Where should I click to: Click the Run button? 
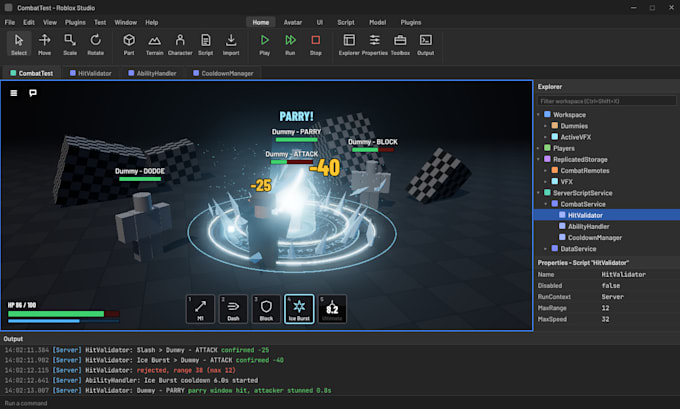(290, 44)
